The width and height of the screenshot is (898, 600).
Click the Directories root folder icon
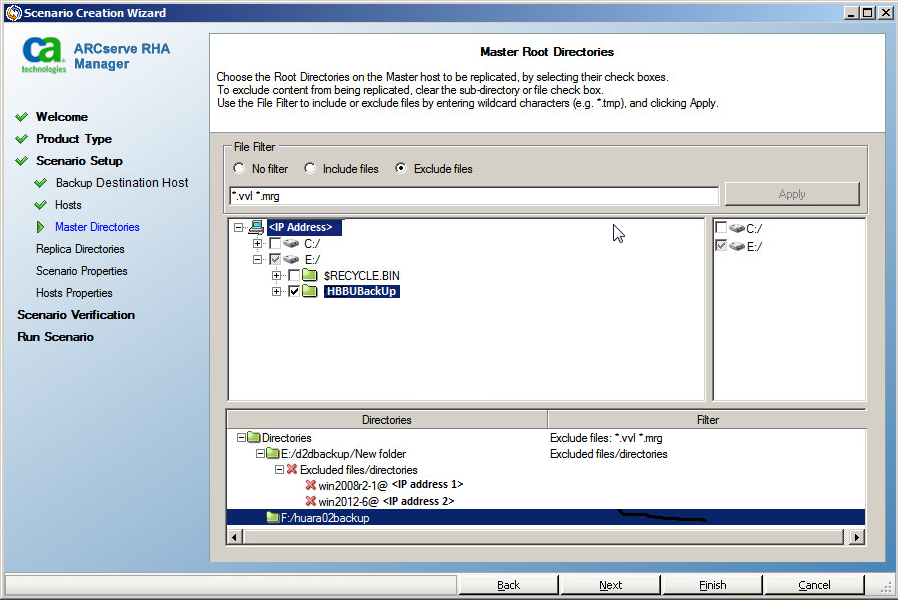(254, 437)
